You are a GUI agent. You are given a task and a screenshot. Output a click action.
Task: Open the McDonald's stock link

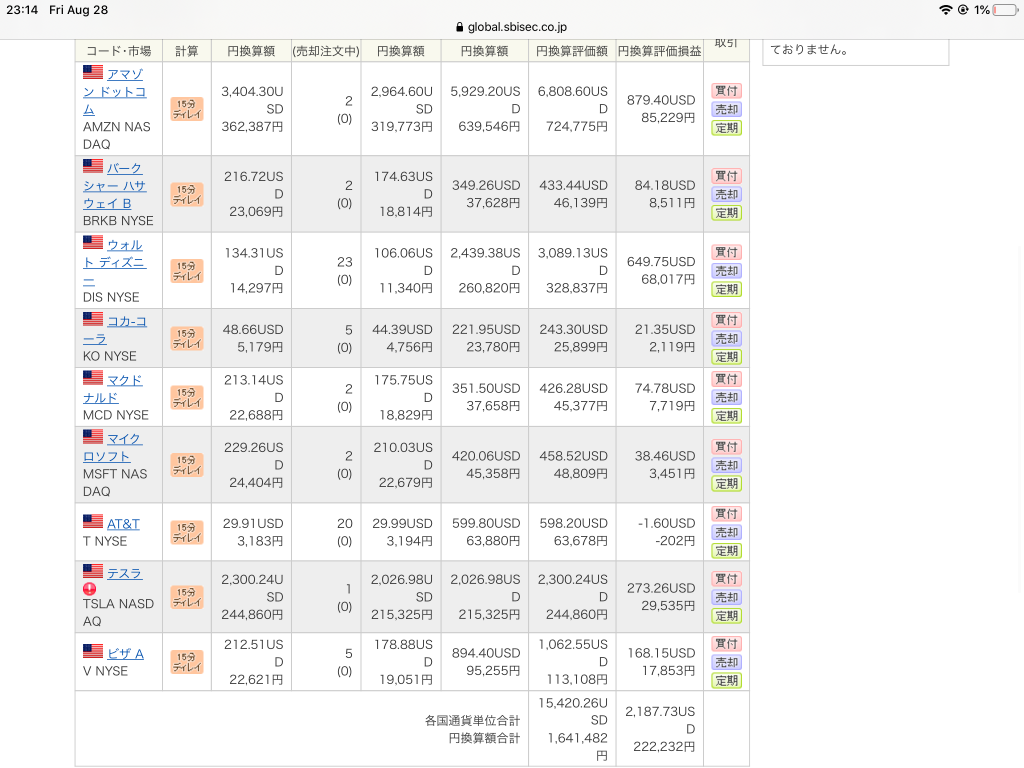coord(113,389)
